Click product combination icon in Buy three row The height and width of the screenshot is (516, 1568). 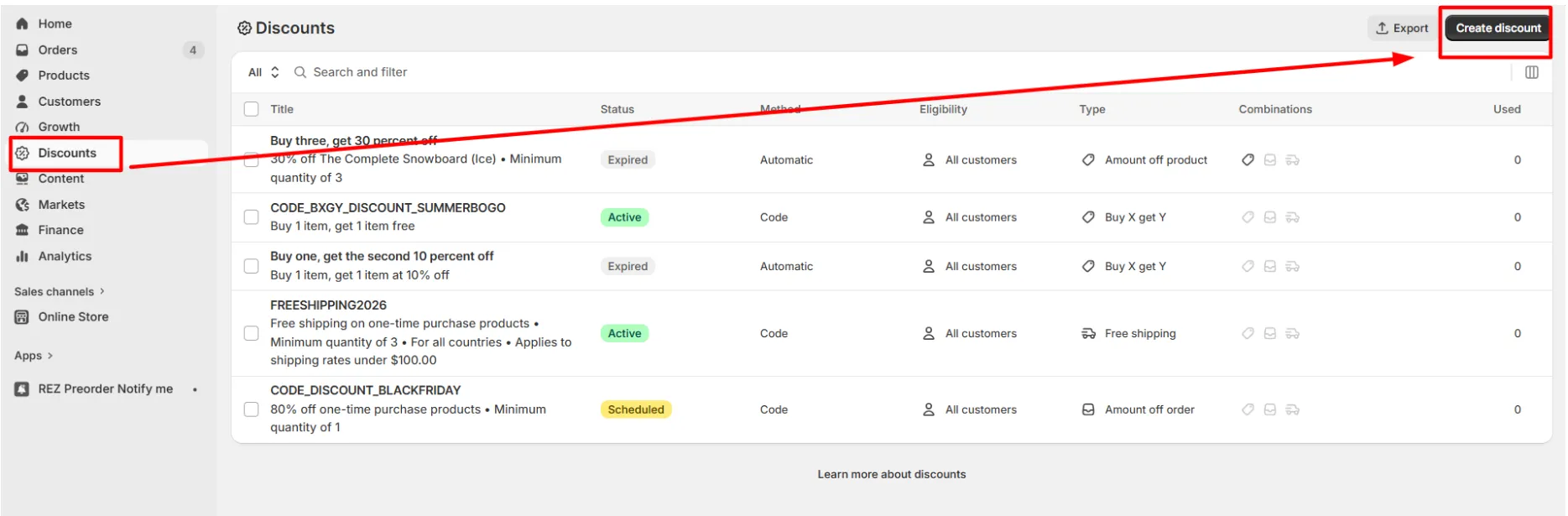(x=1248, y=160)
